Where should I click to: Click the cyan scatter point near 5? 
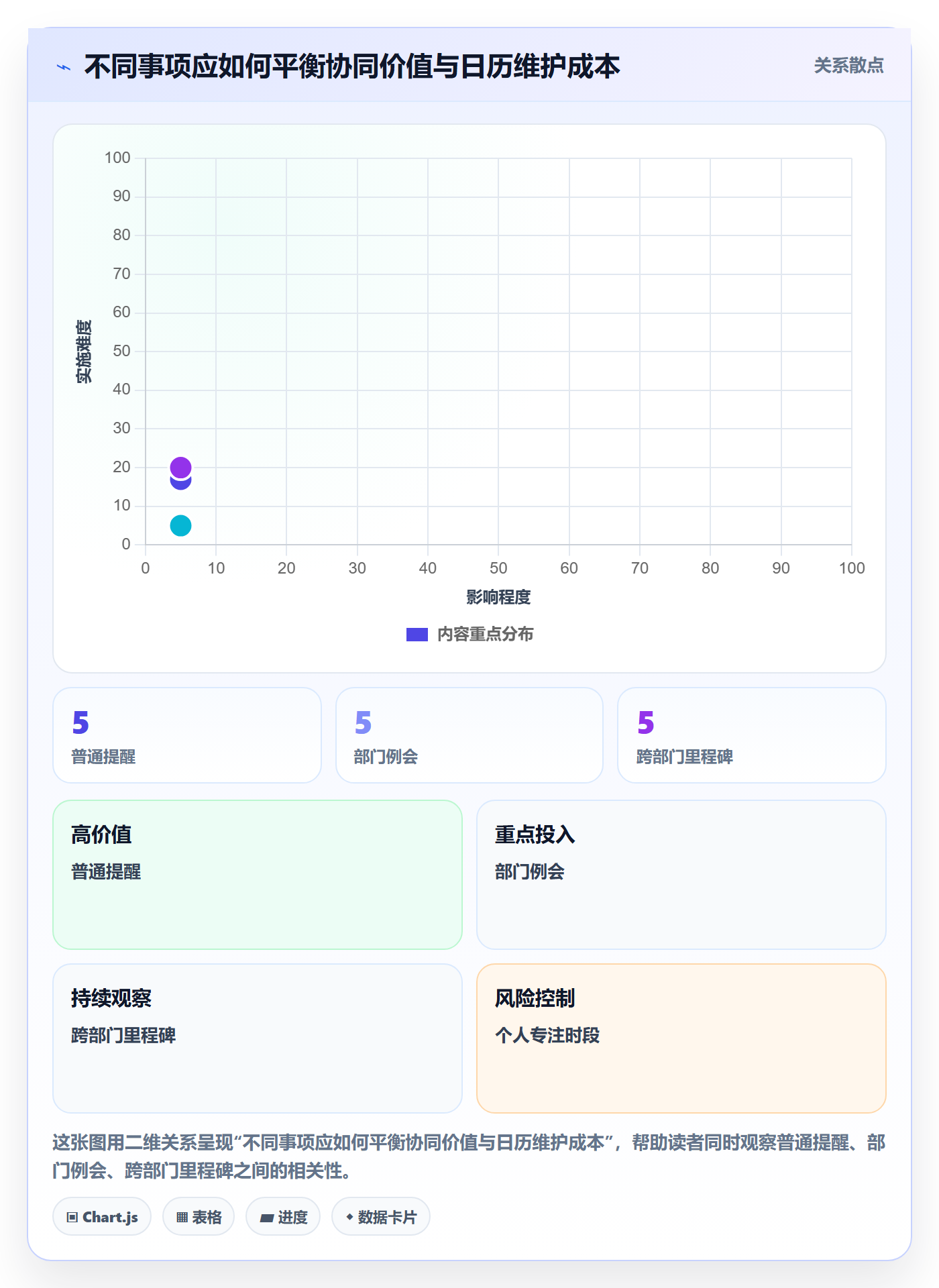click(x=180, y=525)
